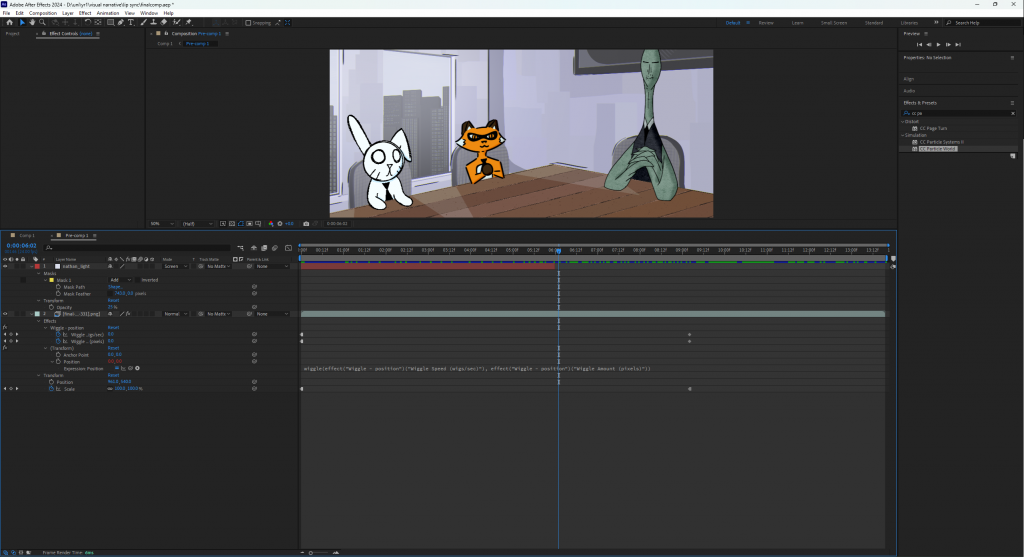The height and width of the screenshot is (557, 1024).
Task: Select the Puppet Pin tool
Action: pos(189,22)
